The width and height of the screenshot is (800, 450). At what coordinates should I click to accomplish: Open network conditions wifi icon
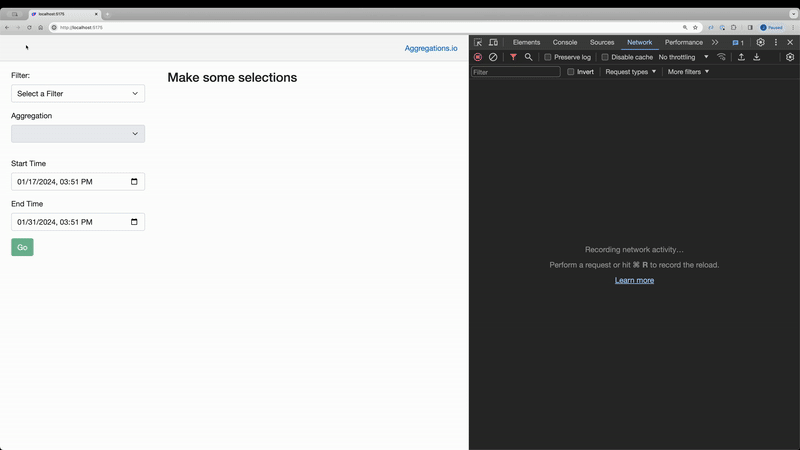721,57
